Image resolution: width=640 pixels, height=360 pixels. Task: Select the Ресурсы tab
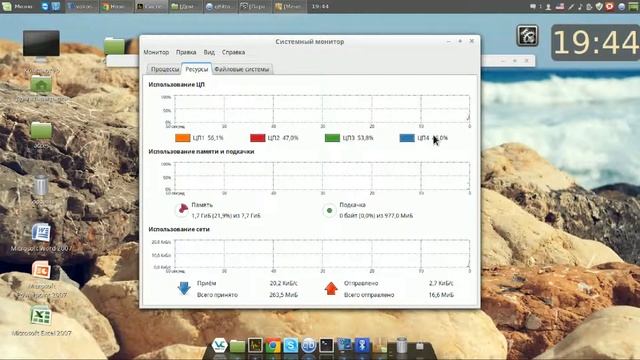tap(197, 69)
